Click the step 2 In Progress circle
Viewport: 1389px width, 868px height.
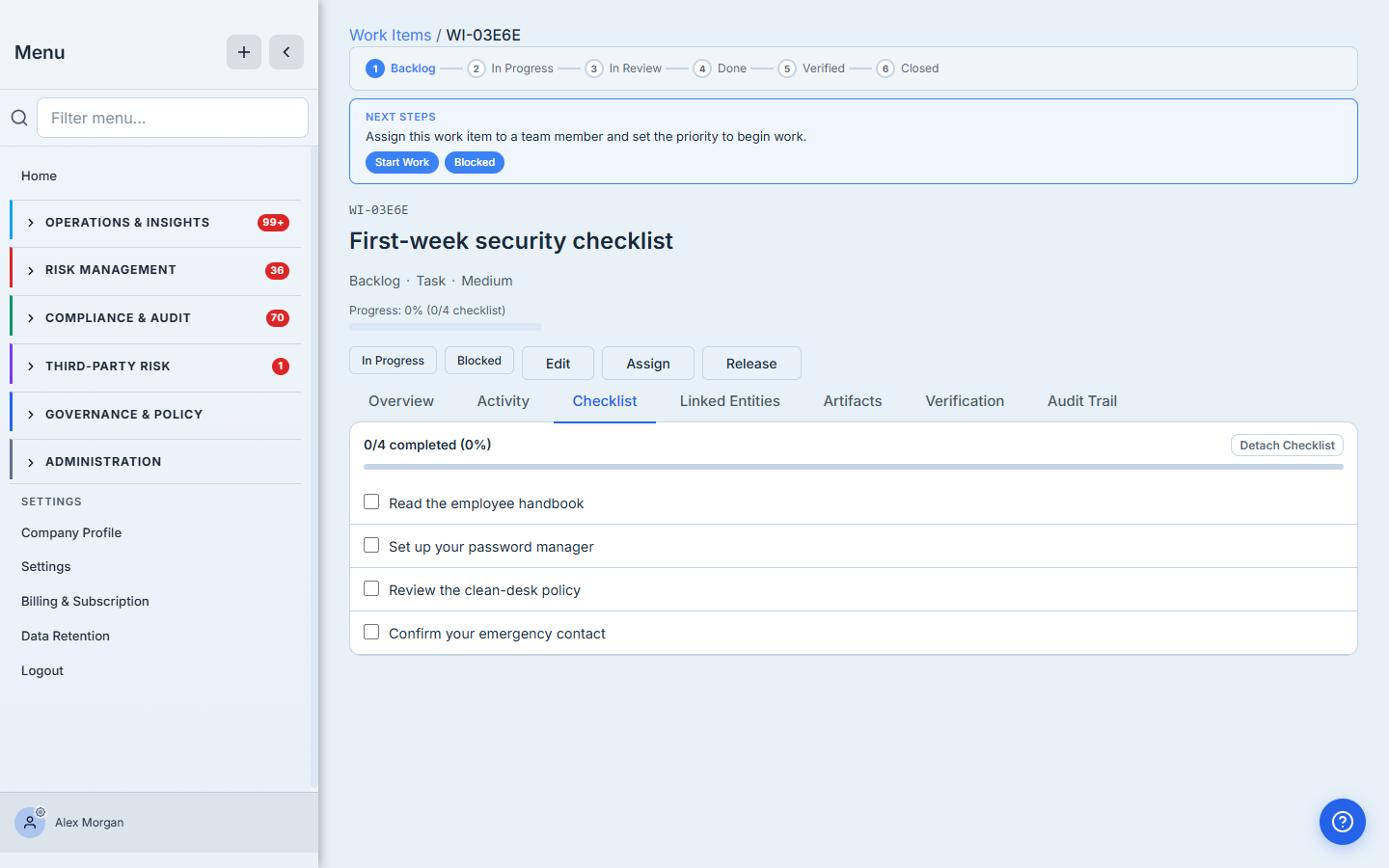point(477,68)
